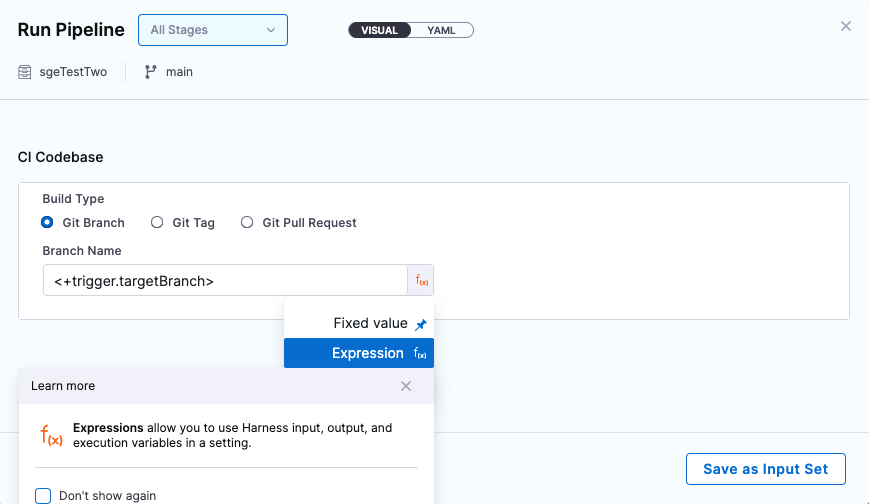Click the f(x) button beside Branch Name
This screenshot has width=869, height=504.
[421, 281]
